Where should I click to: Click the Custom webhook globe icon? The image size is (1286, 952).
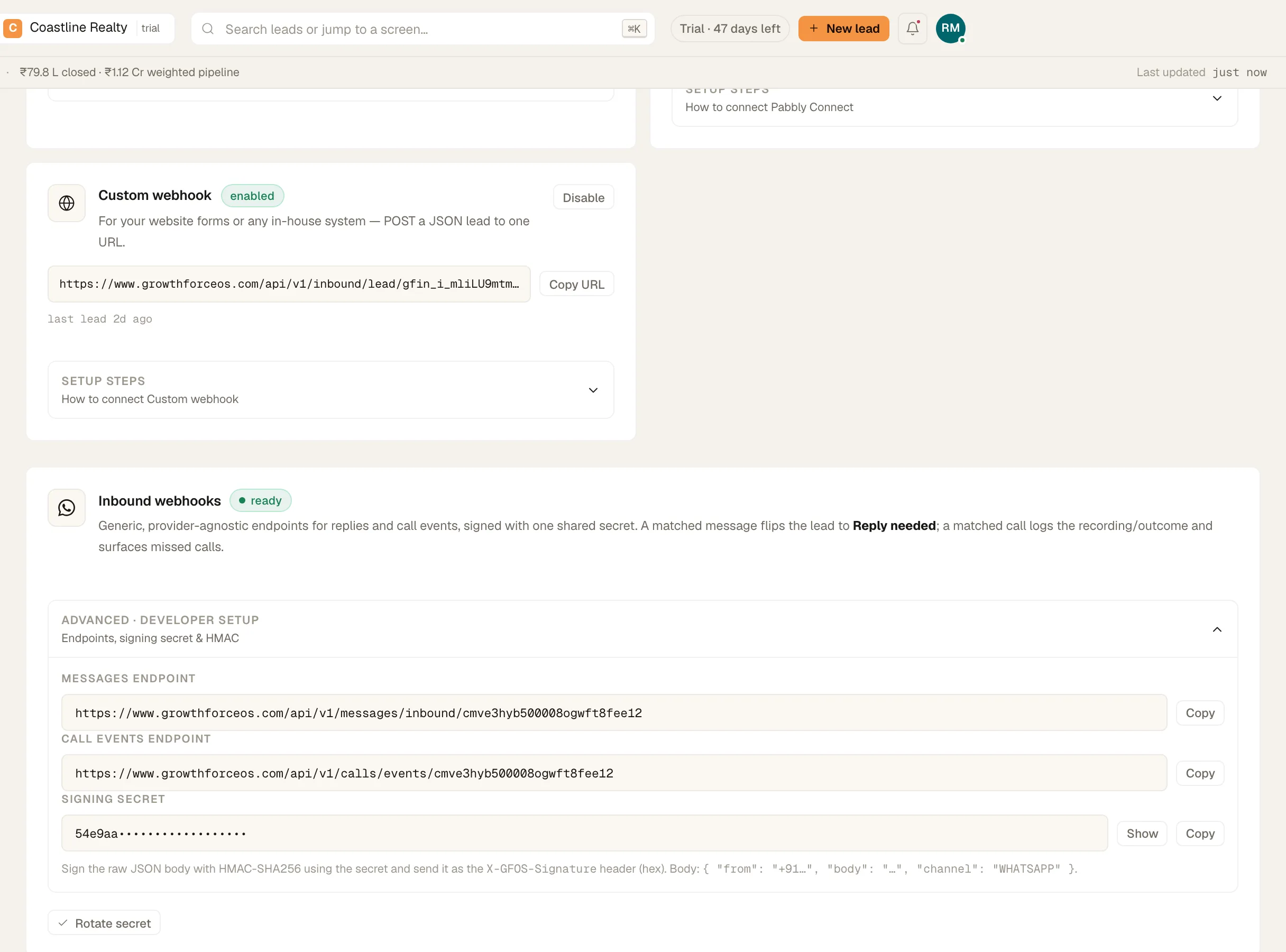click(x=66, y=203)
